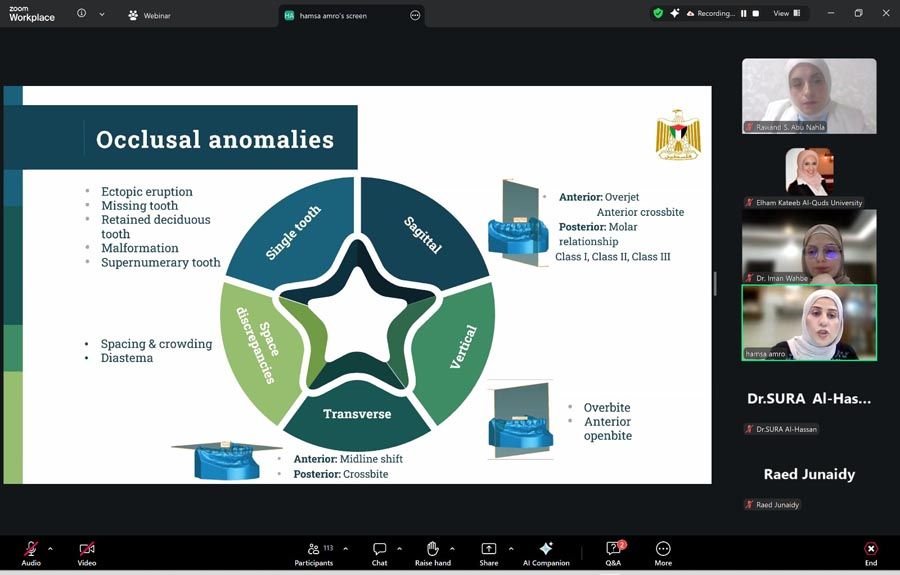Click the green encryption shield icon
Viewport: 900px width, 575px height.
point(658,13)
